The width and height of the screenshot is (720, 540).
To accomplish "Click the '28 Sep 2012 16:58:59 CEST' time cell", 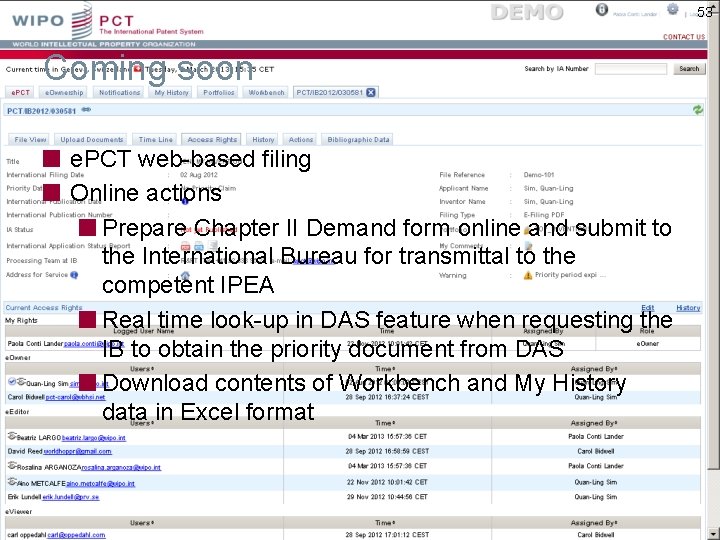I will tap(387, 451).
